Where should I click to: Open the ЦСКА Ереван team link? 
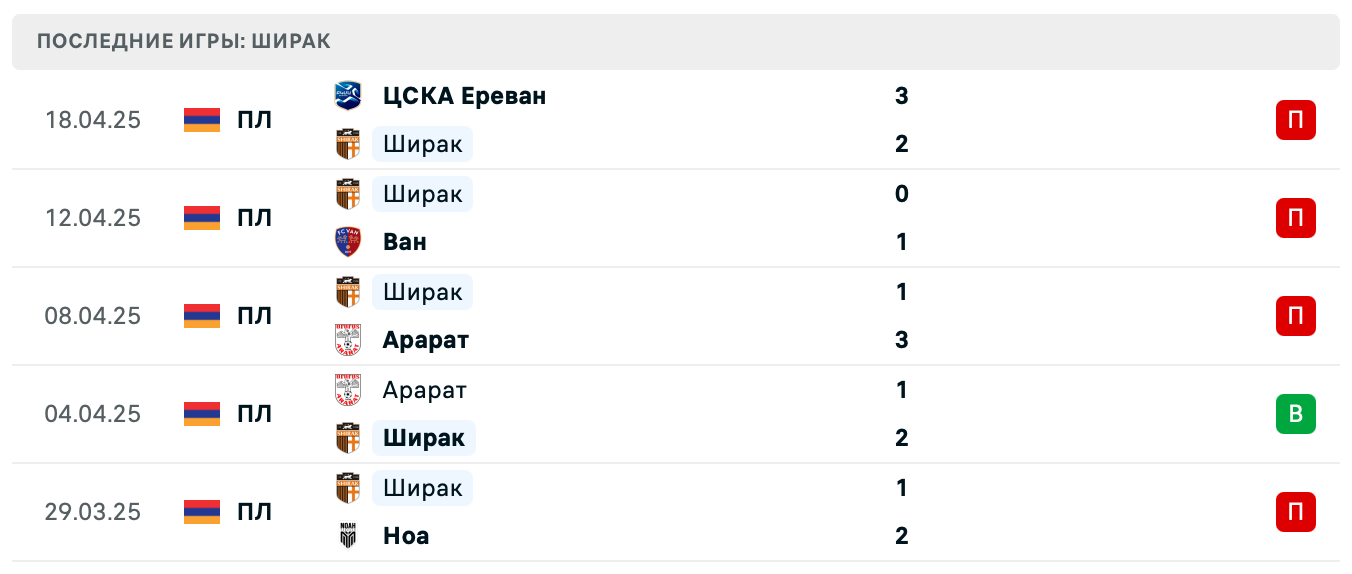click(x=464, y=96)
